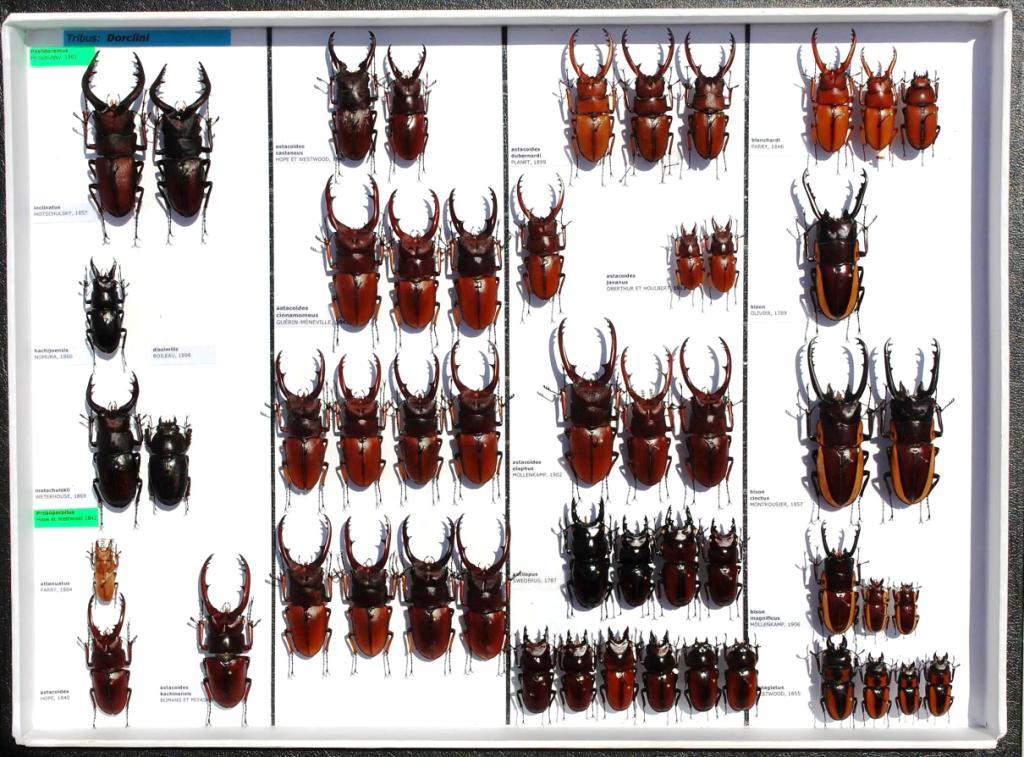
Task: Click the "astacoides elaphus" species label
Action: point(535,467)
